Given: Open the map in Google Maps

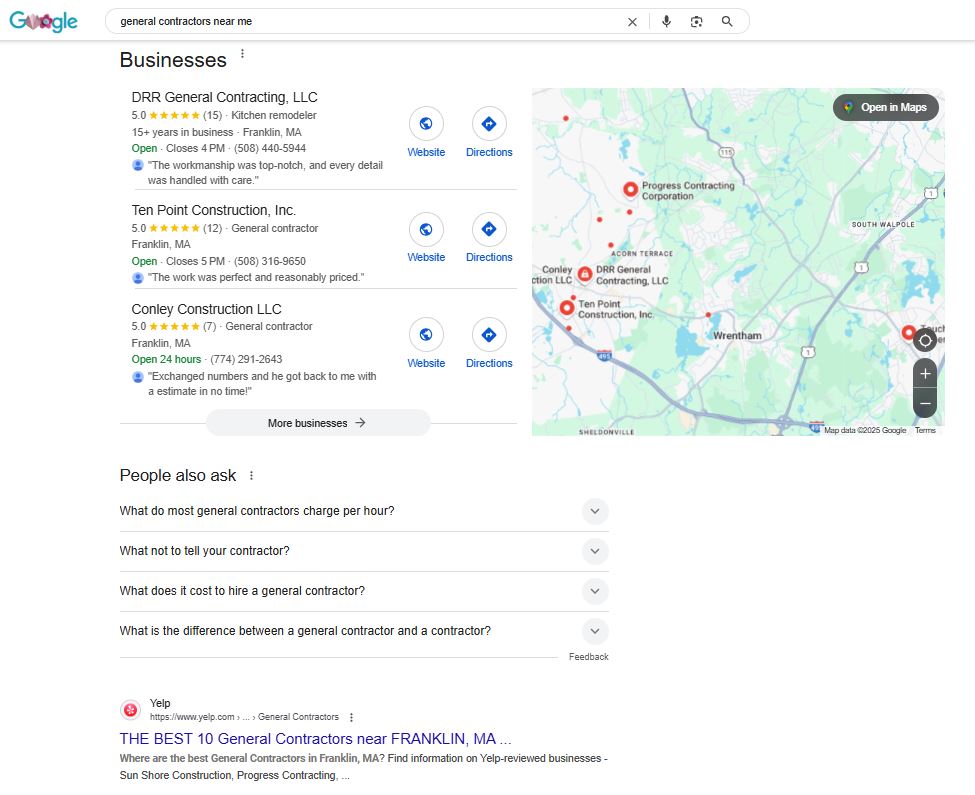Looking at the screenshot, I should tap(886, 108).
